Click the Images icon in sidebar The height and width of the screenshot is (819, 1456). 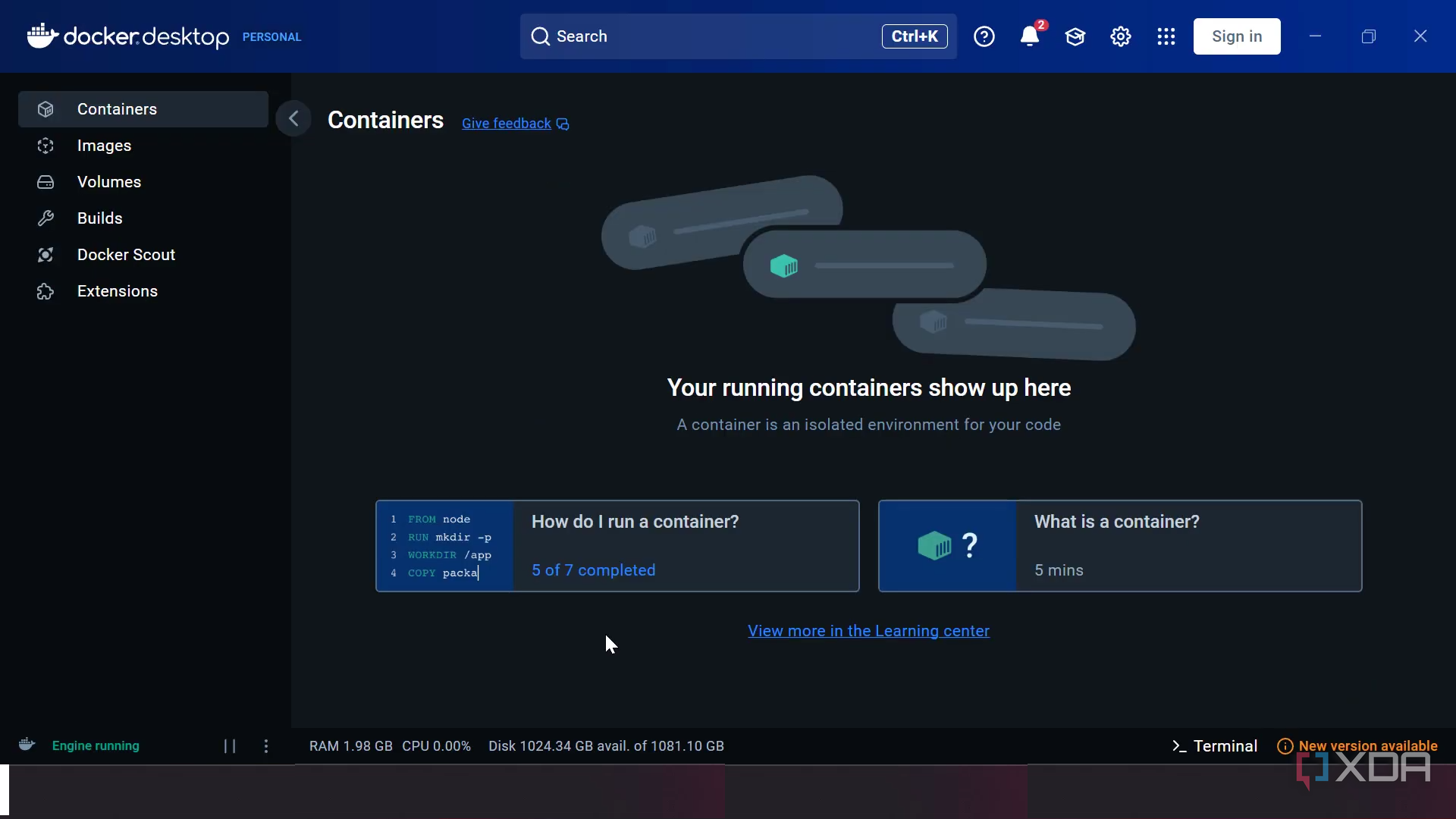click(45, 146)
